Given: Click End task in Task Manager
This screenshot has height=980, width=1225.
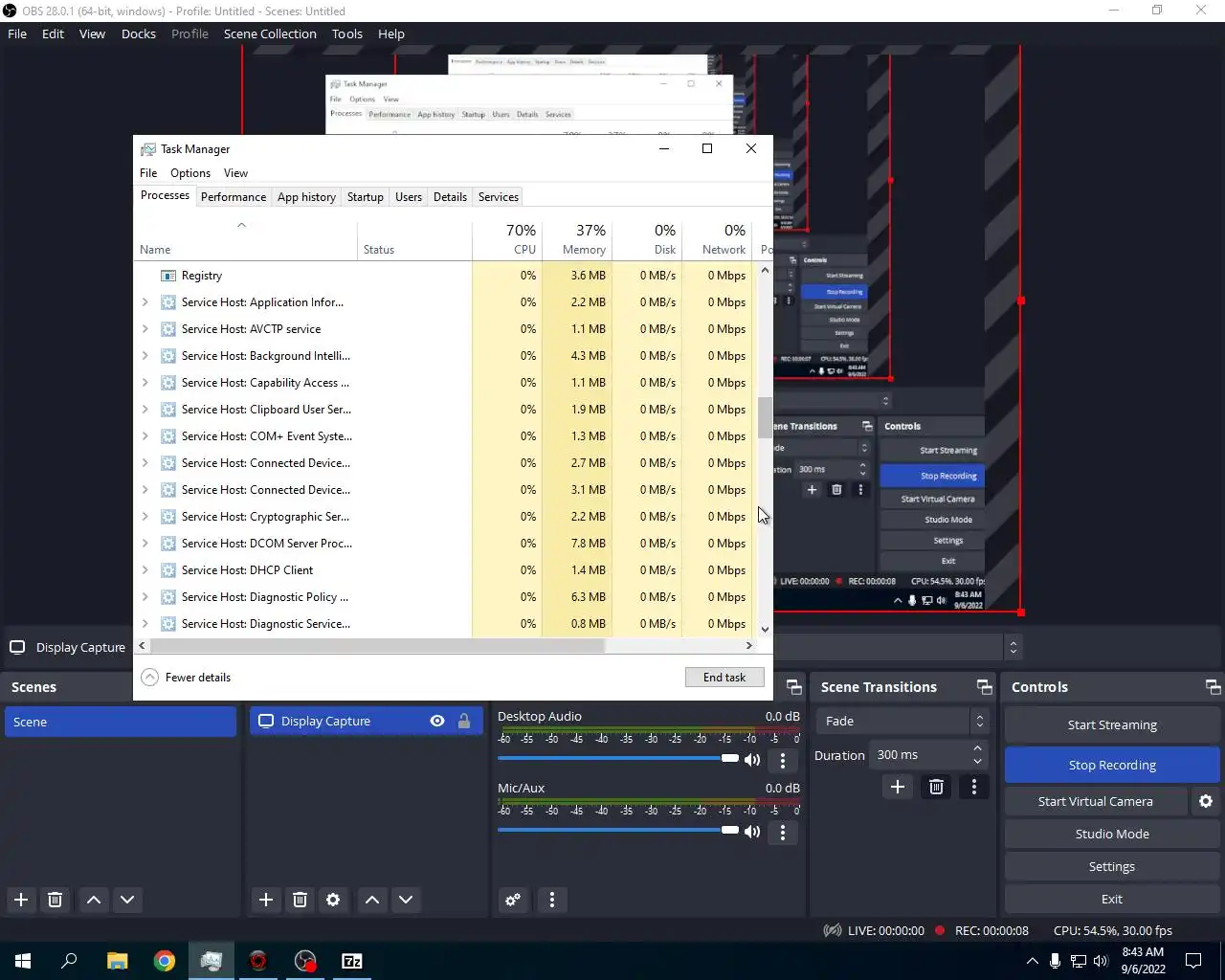Looking at the screenshot, I should (724, 678).
